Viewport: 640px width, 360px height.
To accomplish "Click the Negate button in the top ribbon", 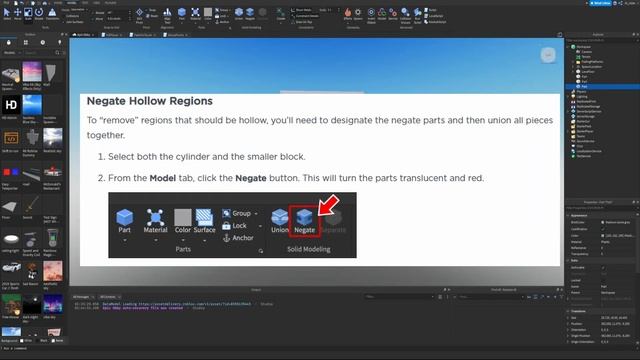I will pos(250,14).
